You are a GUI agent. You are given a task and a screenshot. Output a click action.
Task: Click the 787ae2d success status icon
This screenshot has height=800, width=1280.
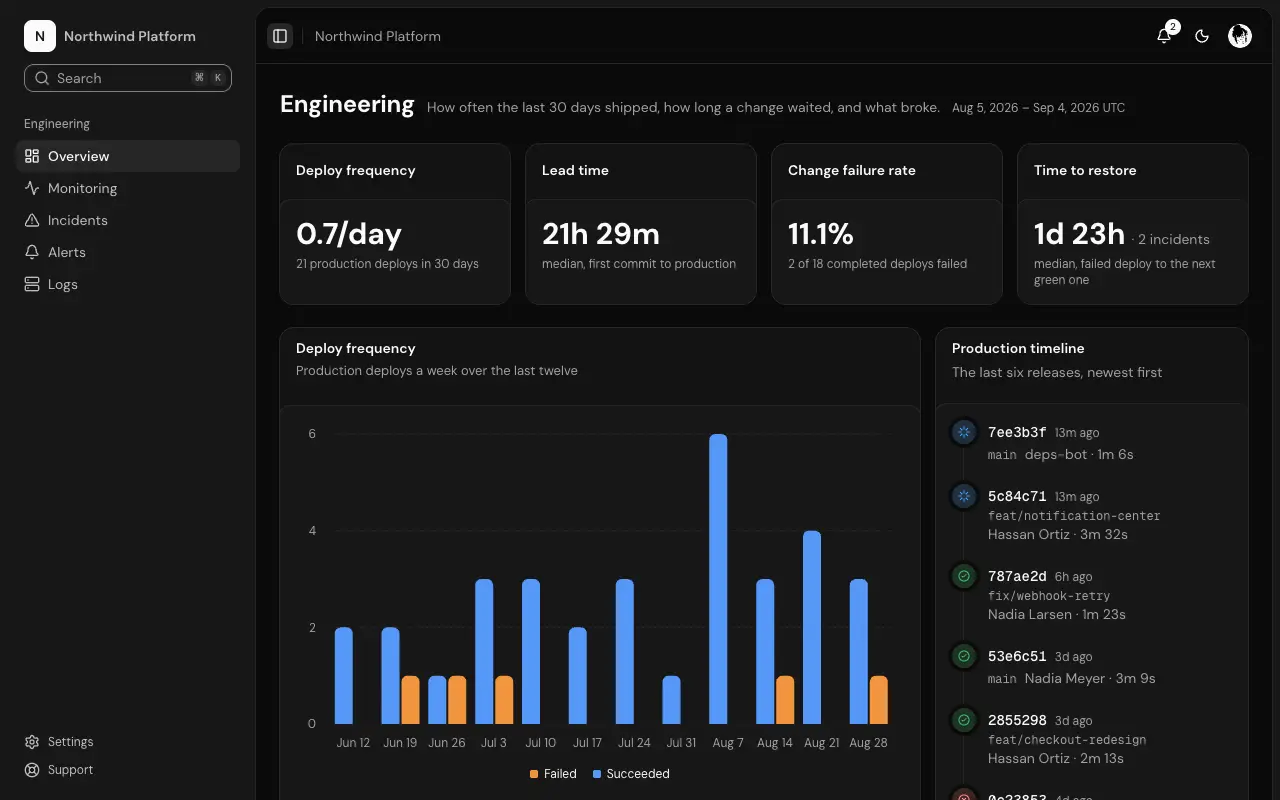[964, 576]
